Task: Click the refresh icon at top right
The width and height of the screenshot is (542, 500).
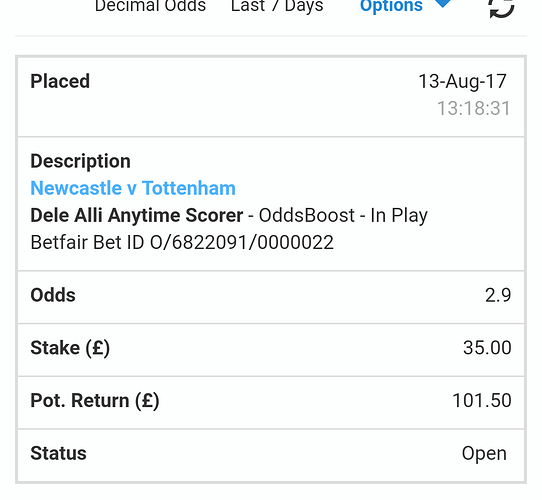Action: [x=502, y=7]
